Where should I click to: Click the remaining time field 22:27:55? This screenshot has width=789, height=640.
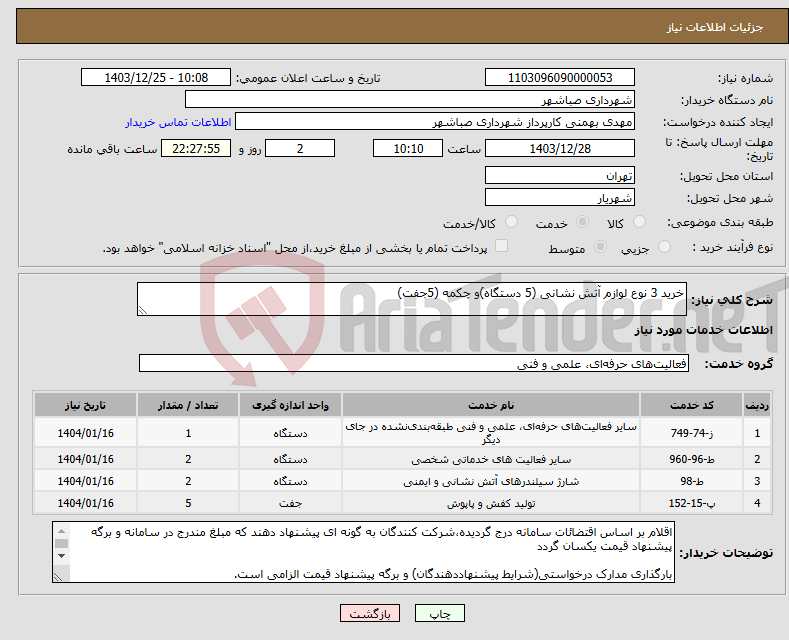coord(196,148)
